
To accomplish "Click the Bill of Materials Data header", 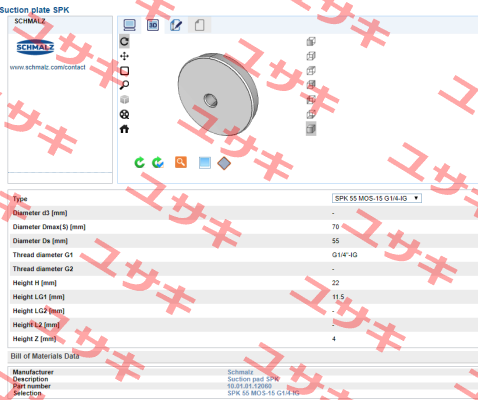I will tap(45, 356).
